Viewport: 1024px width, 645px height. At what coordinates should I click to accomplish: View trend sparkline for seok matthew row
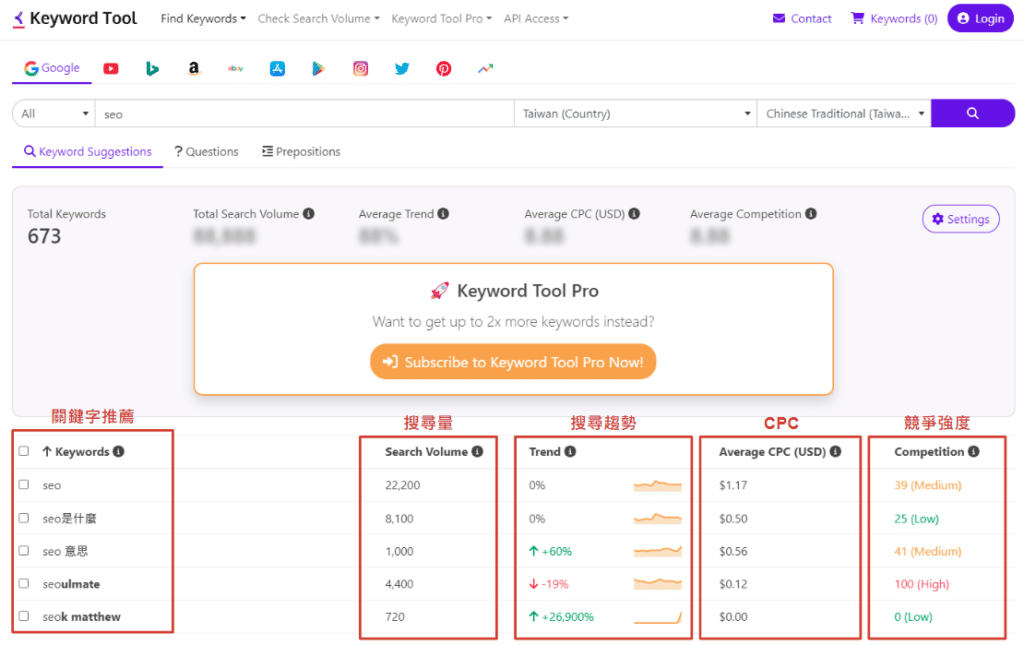pyautogui.click(x=658, y=617)
